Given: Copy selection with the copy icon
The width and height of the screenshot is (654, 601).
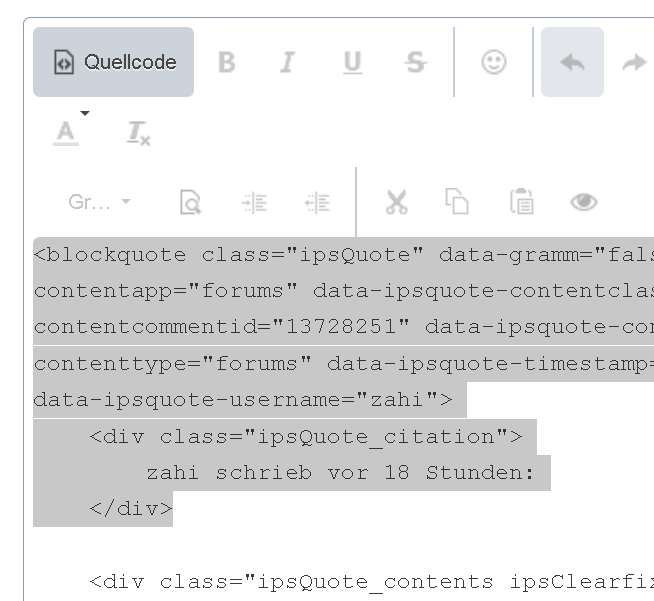Looking at the screenshot, I should [x=457, y=202].
